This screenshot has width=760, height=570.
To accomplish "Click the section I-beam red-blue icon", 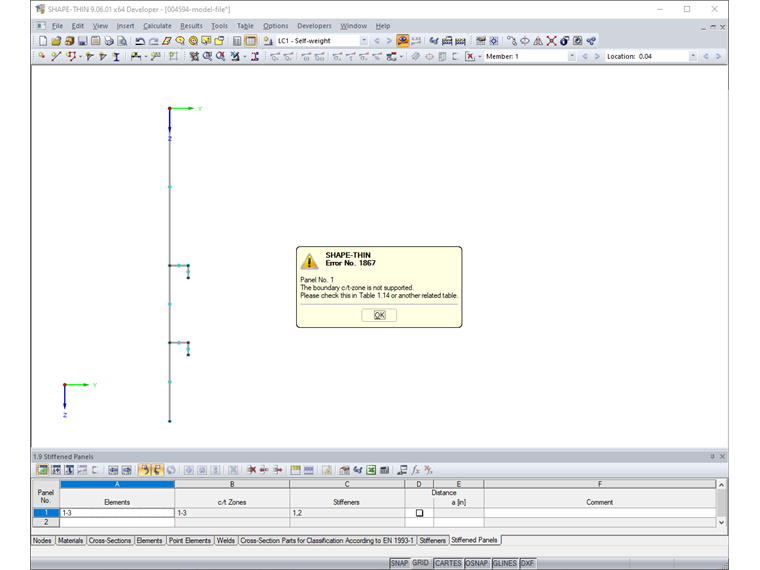I will [x=255, y=57].
